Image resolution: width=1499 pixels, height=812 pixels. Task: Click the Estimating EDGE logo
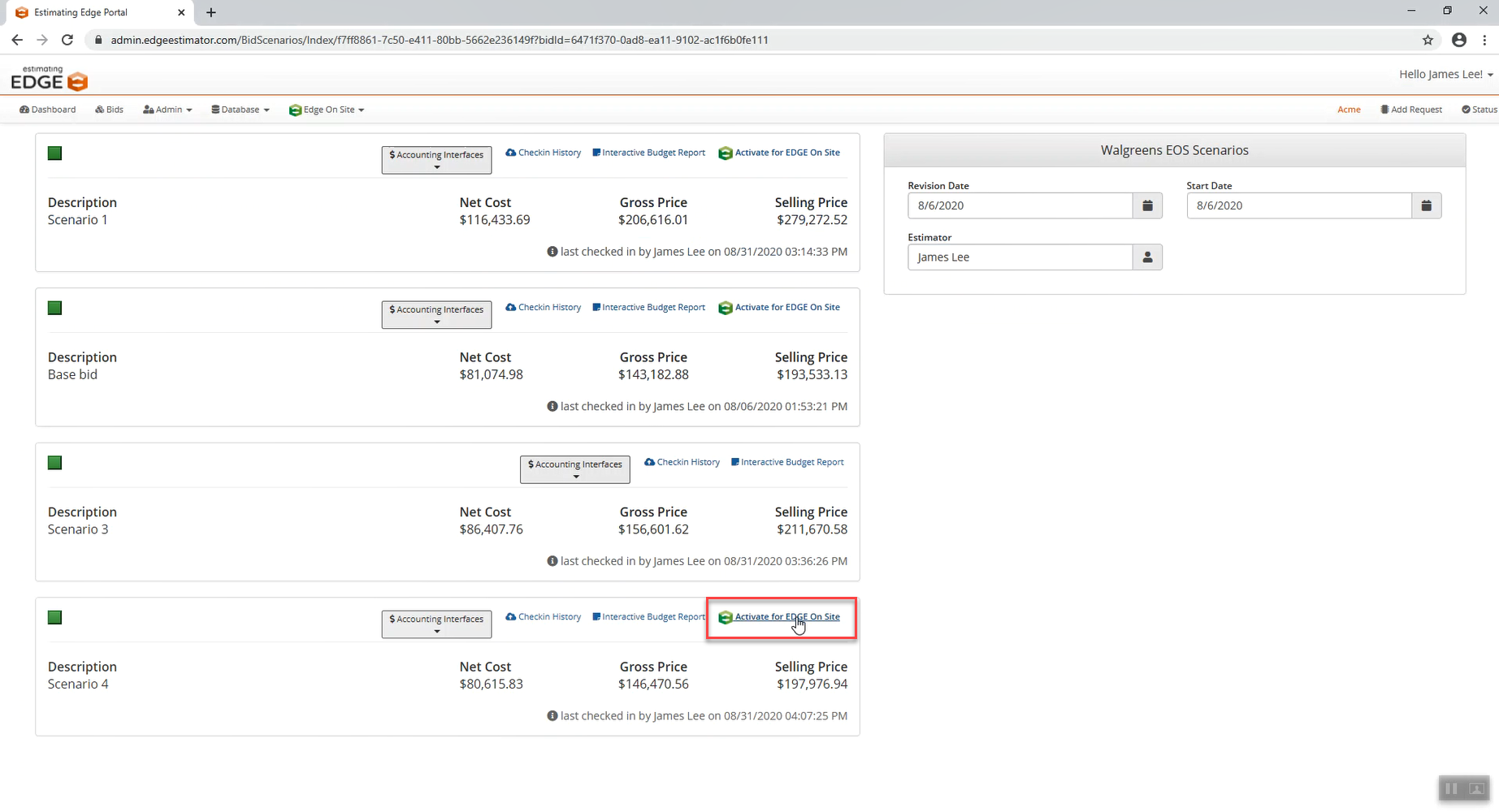tap(49, 78)
